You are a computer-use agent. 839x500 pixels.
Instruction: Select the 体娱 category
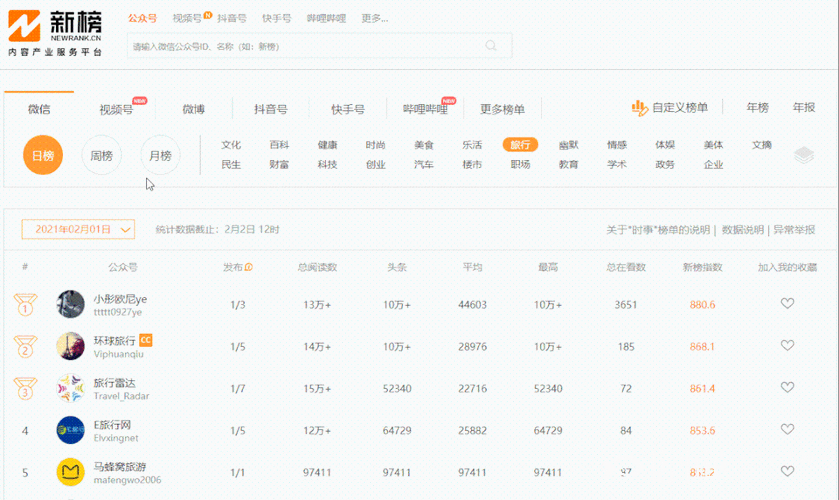click(x=665, y=145)
